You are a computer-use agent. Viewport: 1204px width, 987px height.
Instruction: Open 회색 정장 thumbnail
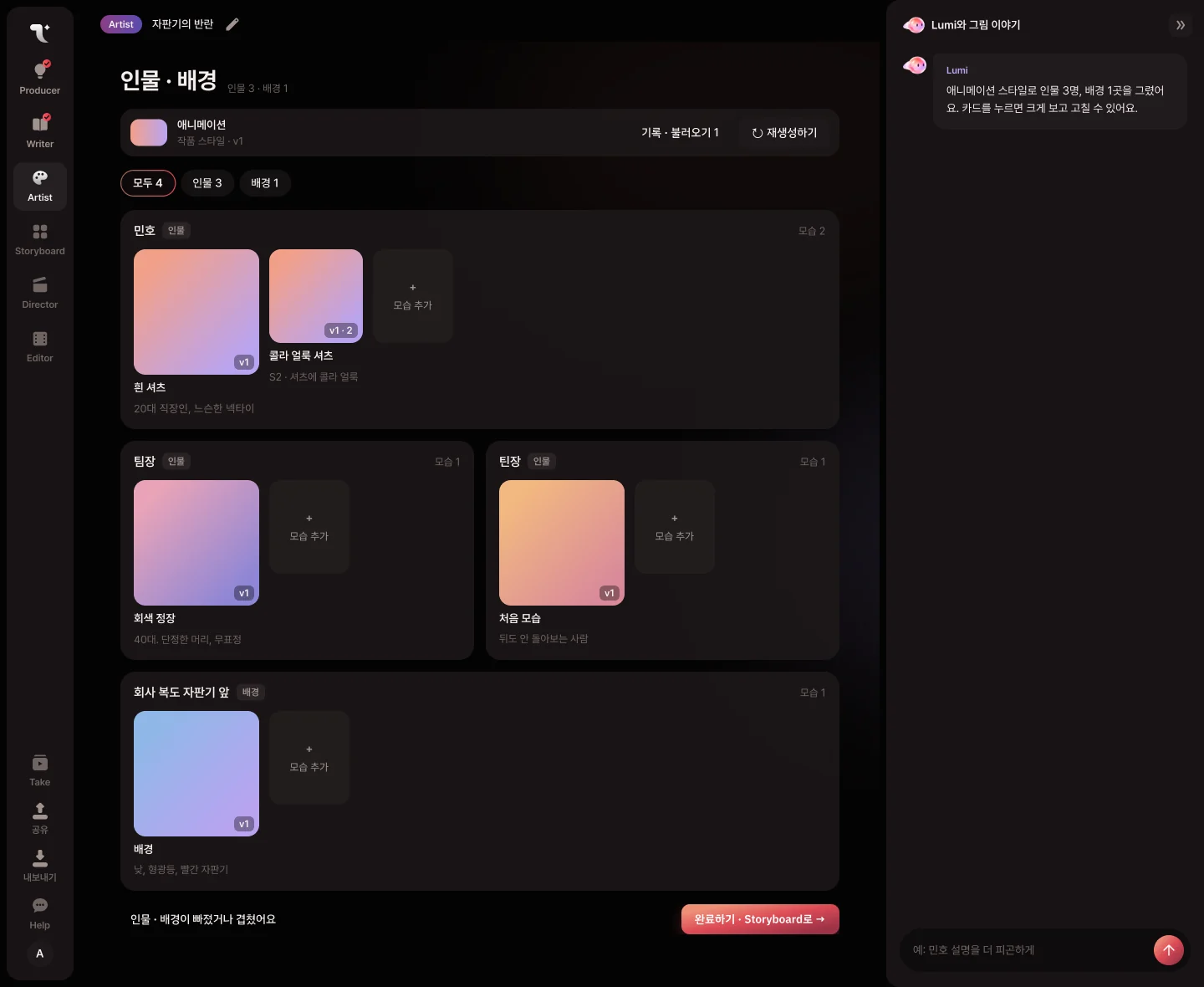[196, 543]
